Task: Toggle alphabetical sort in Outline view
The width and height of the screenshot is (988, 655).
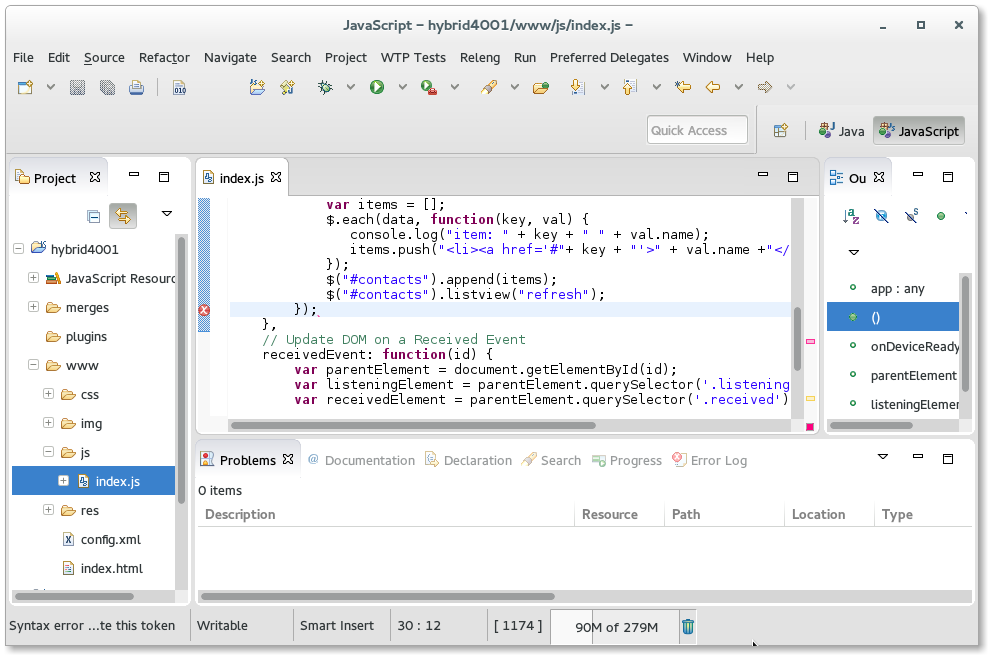Action: tap(851, 215)
